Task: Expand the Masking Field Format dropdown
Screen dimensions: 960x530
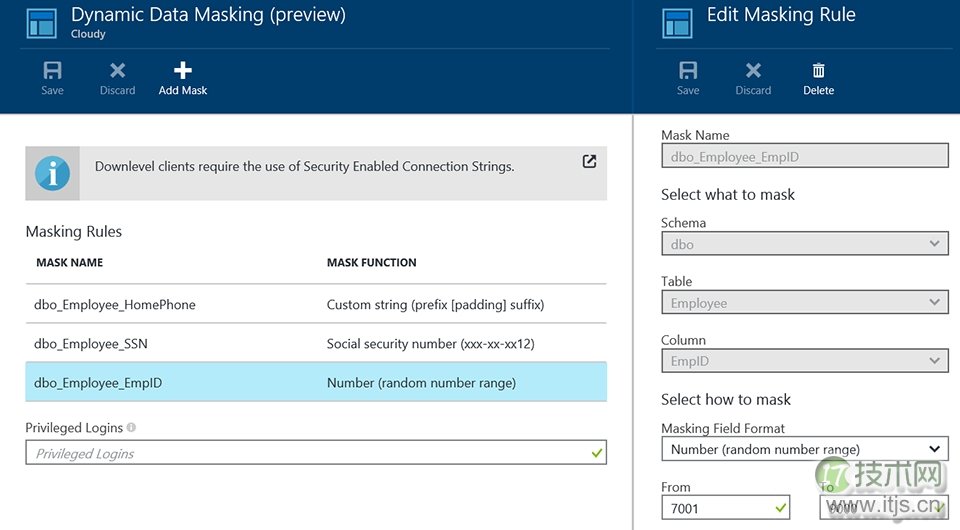Action: (x=804, y=449)
